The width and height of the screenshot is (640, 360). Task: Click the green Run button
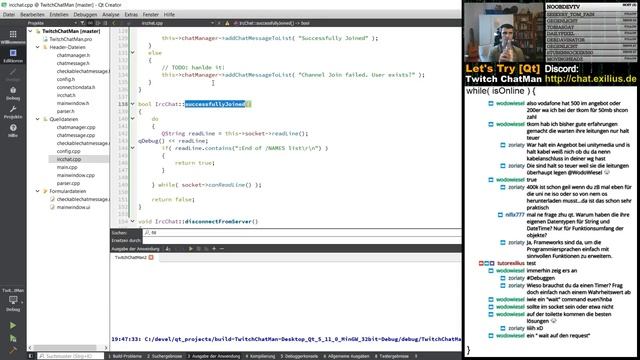(x=13, y=325)
